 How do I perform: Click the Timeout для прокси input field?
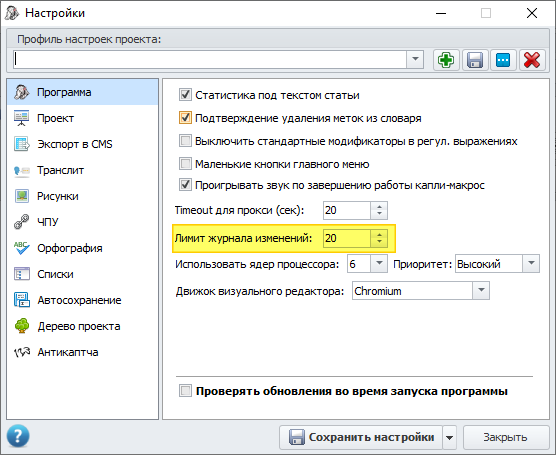pos(347,210)
